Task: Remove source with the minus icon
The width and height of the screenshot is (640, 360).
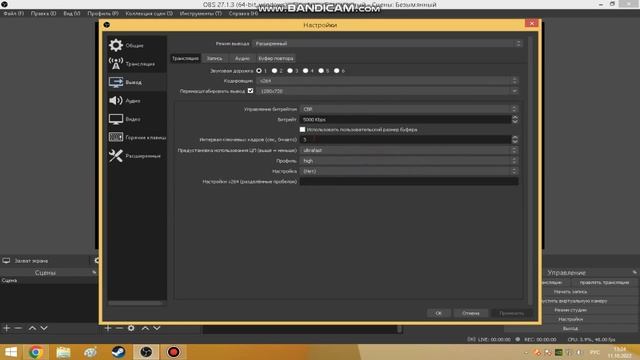Action: pos(119,328)
